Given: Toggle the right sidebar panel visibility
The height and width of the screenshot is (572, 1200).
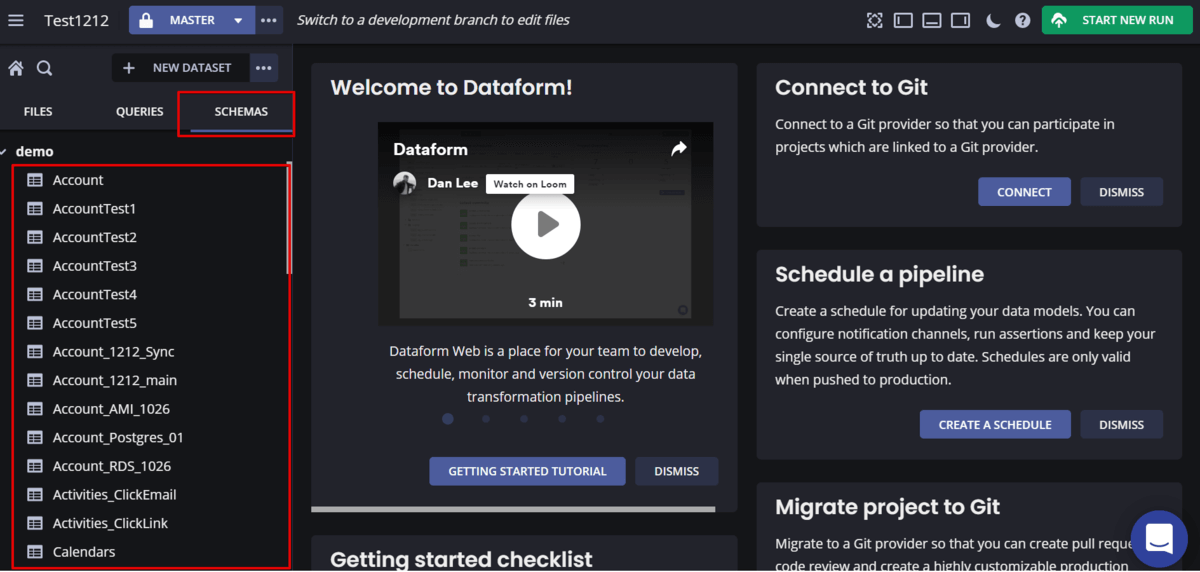Looking at the screenshot, I should (x=960, y=21).
